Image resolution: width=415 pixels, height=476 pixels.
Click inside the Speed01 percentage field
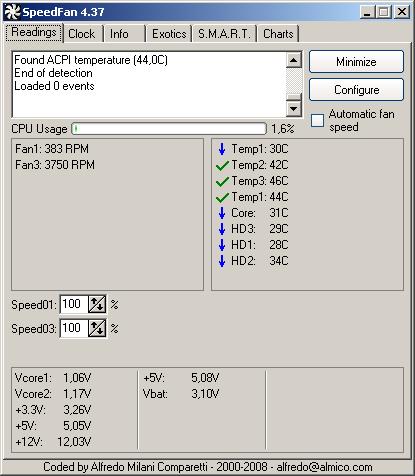74,304
